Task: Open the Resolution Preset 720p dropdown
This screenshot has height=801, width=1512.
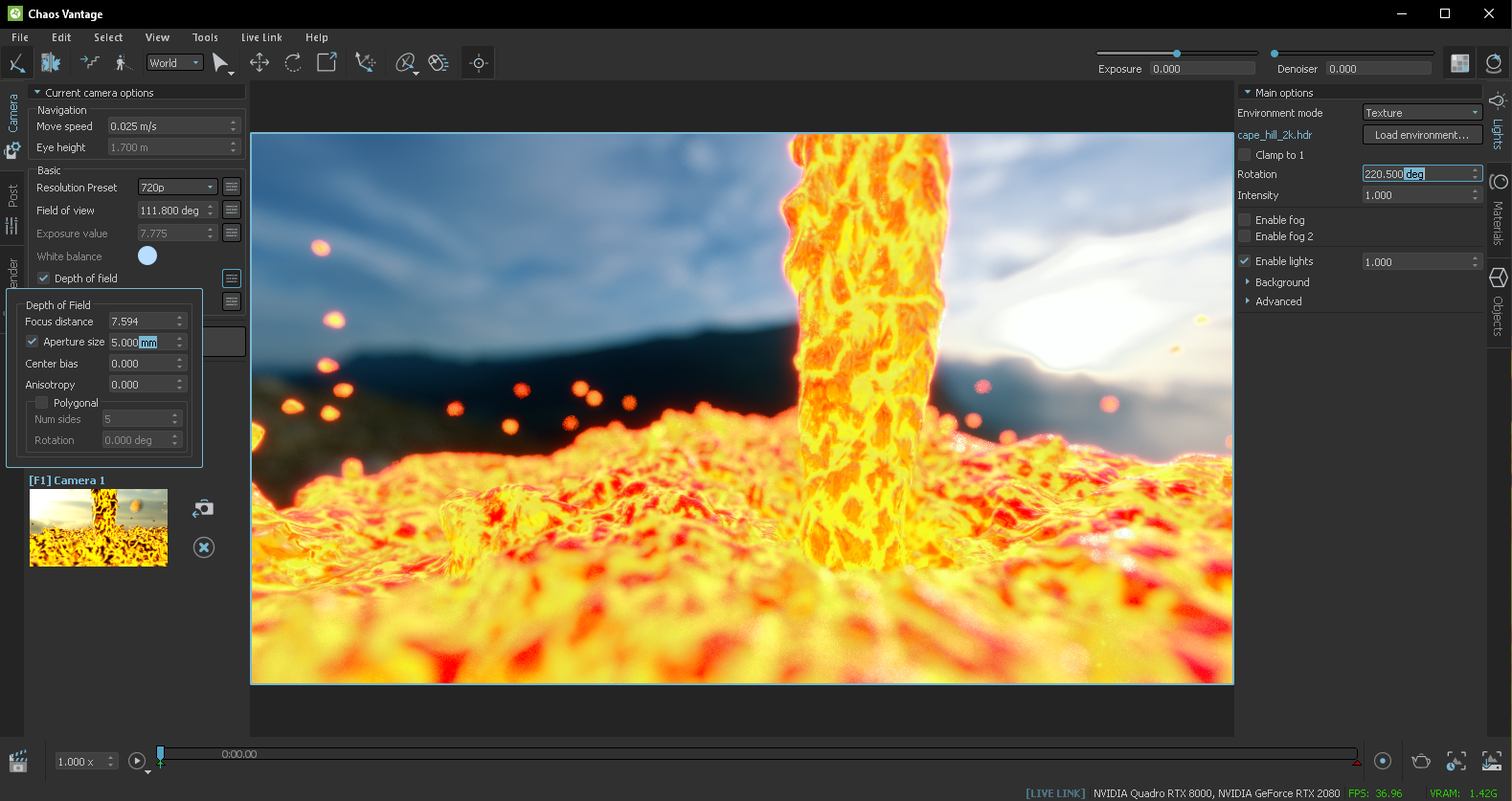Action: (177, 188)
